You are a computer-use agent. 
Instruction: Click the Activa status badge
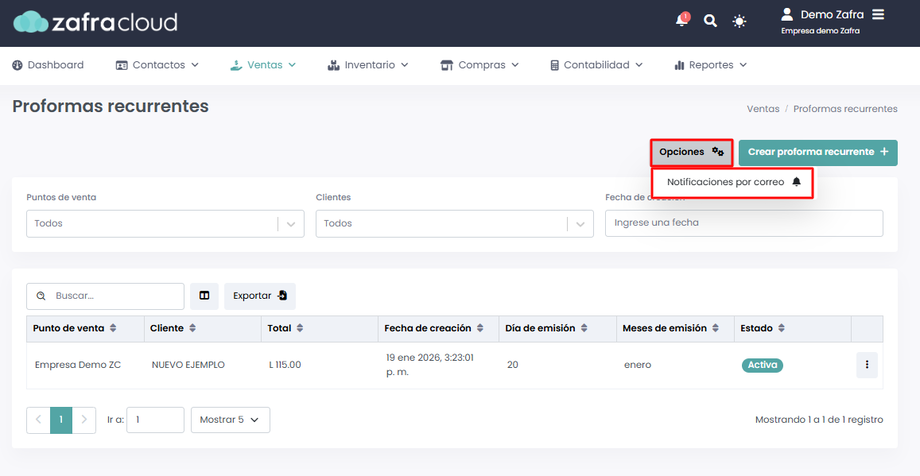tap(762, 365)
